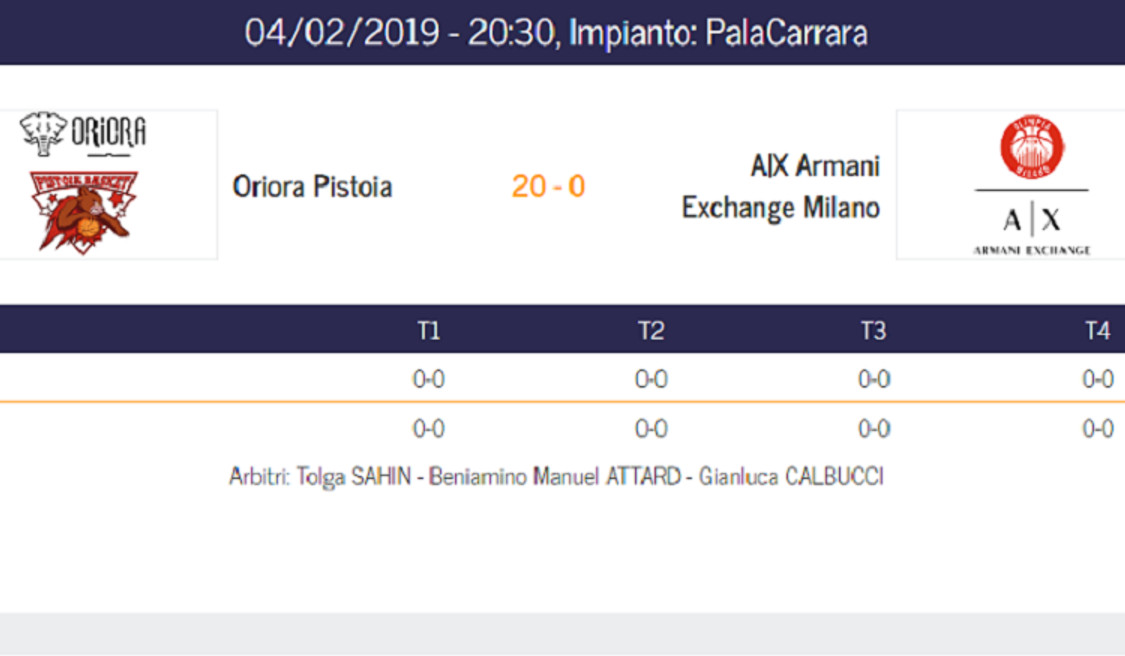Click the Oriora sponsor logo

(83, 133)
